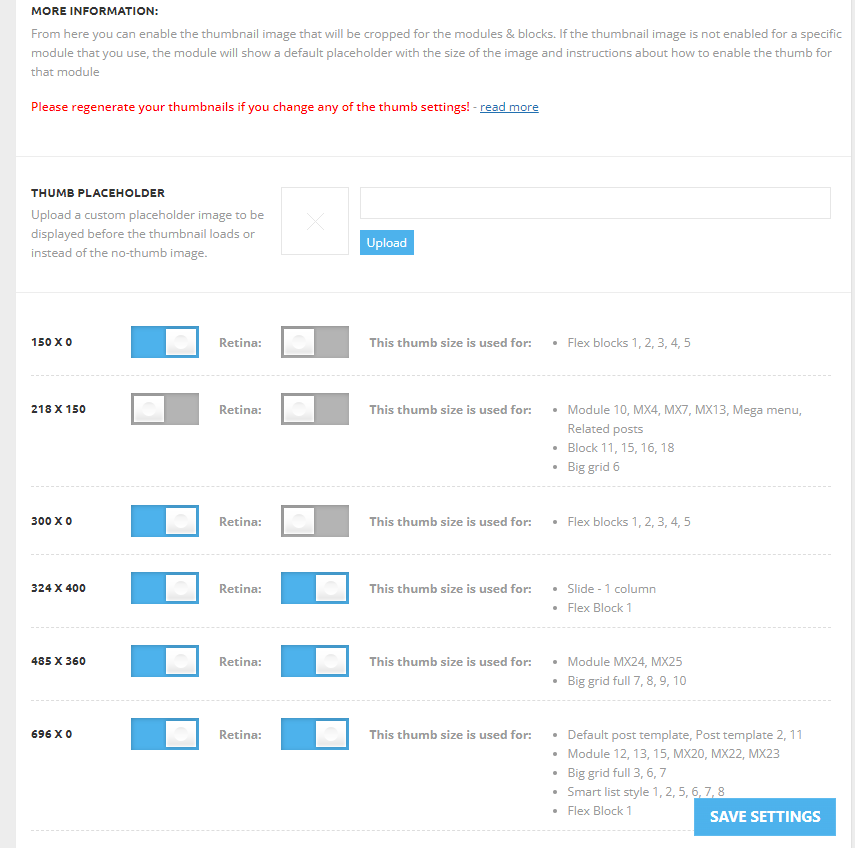This screenshot has height=848, width=855.
Task: Click the 324 X 400 size label
Action: coord(58,588)
